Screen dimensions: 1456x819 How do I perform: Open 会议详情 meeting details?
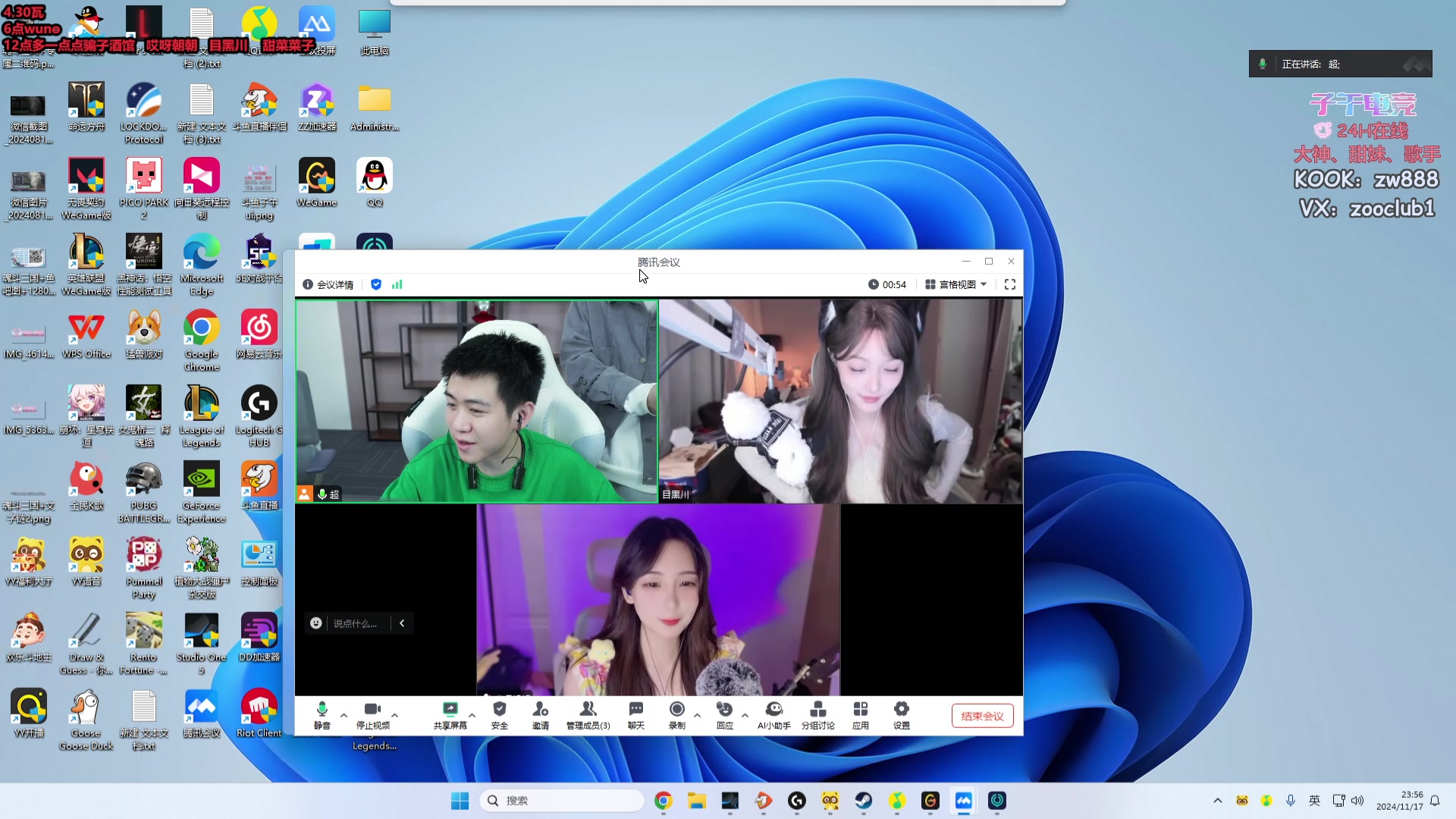pyautogui.click(x=328, y=284)
